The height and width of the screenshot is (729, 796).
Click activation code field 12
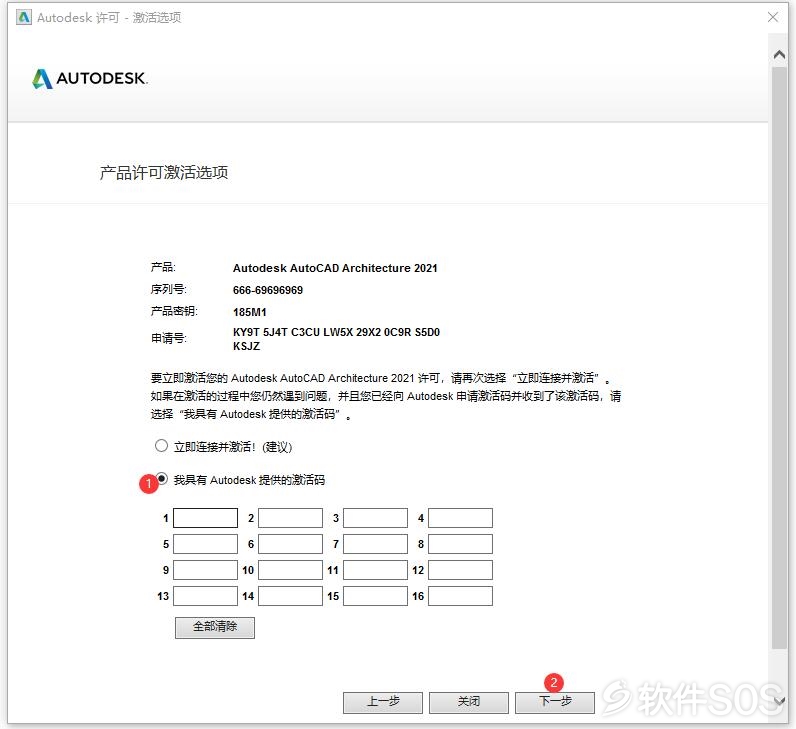coord(460,570)
